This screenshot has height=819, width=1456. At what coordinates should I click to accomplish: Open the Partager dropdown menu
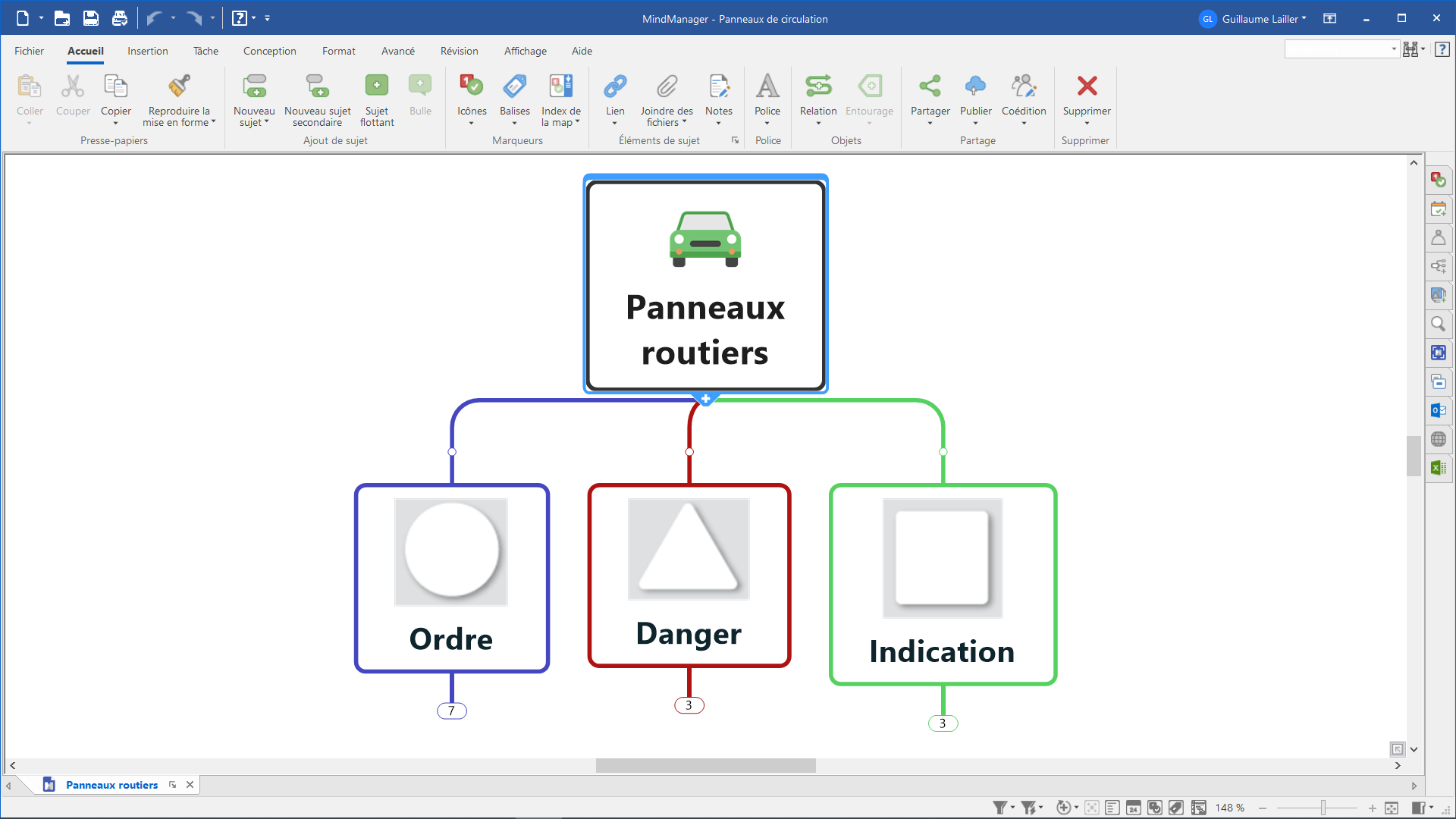click(930, 122)
